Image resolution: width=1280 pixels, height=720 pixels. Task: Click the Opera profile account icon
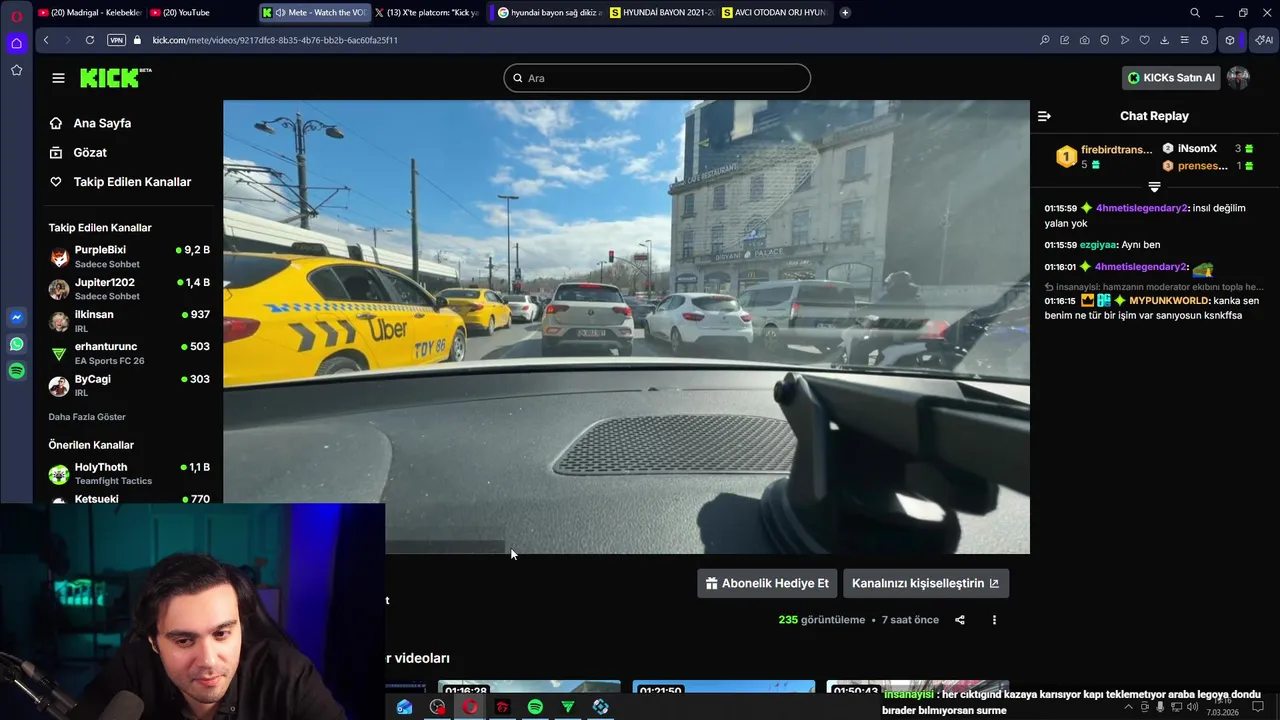click(1204, 40)
